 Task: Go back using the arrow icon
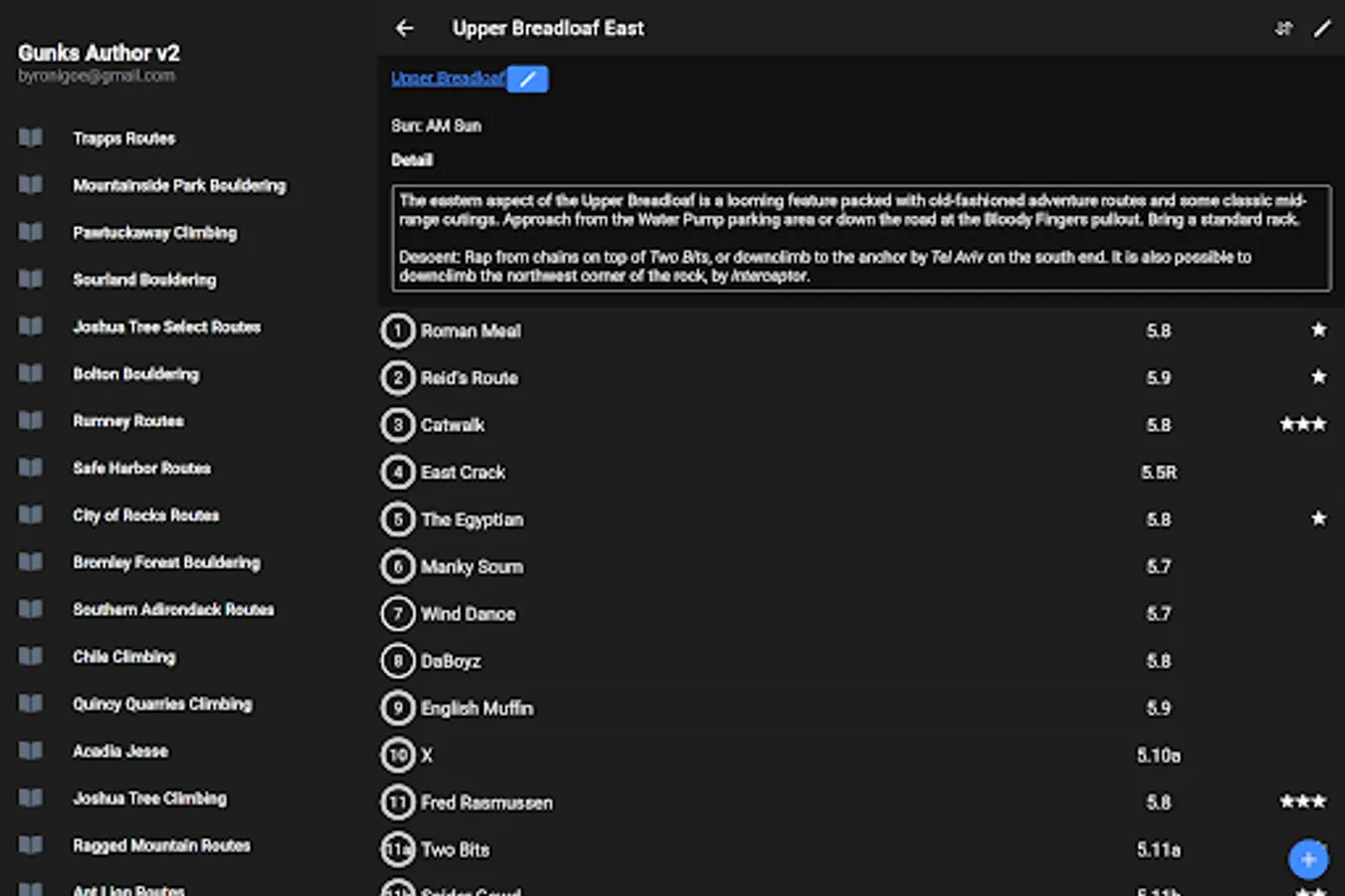pyautogui.click(x=404, y=28)
